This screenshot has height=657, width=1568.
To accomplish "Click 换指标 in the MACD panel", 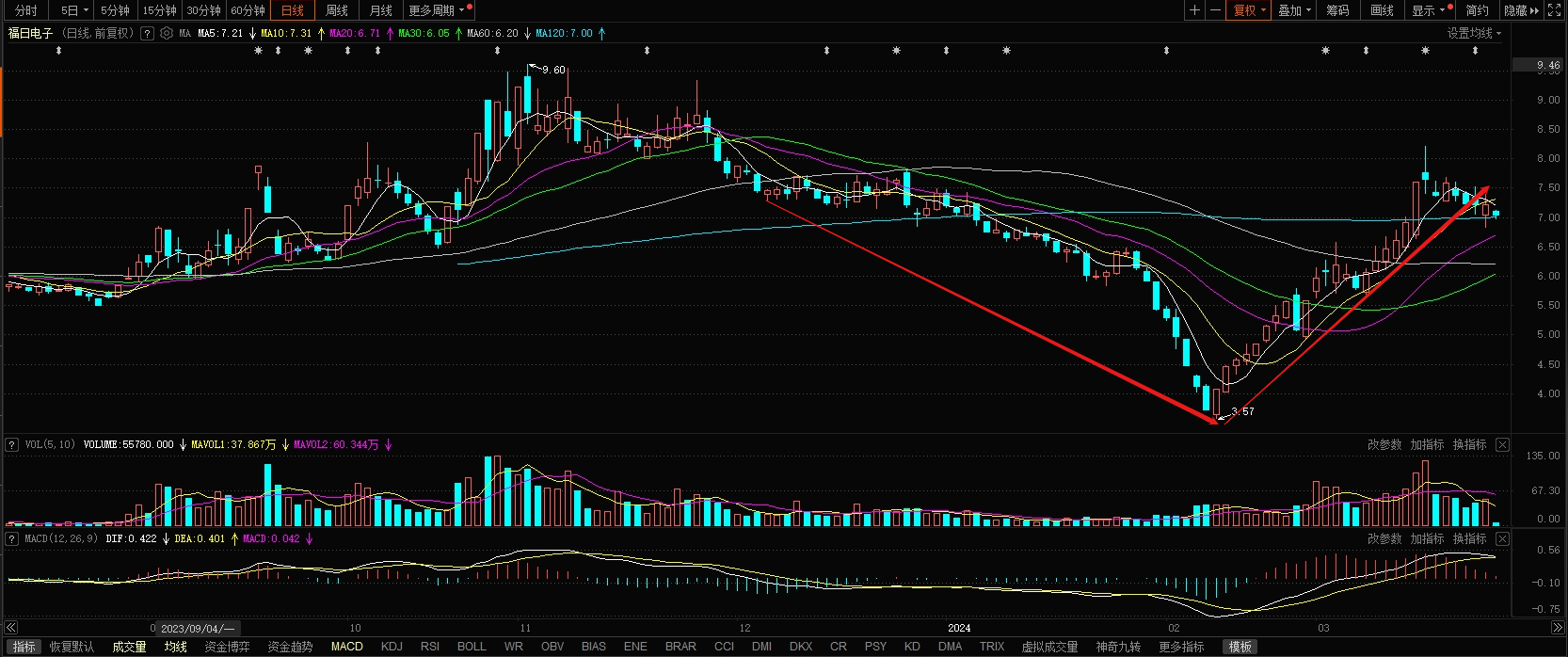I will [1469, 538].
